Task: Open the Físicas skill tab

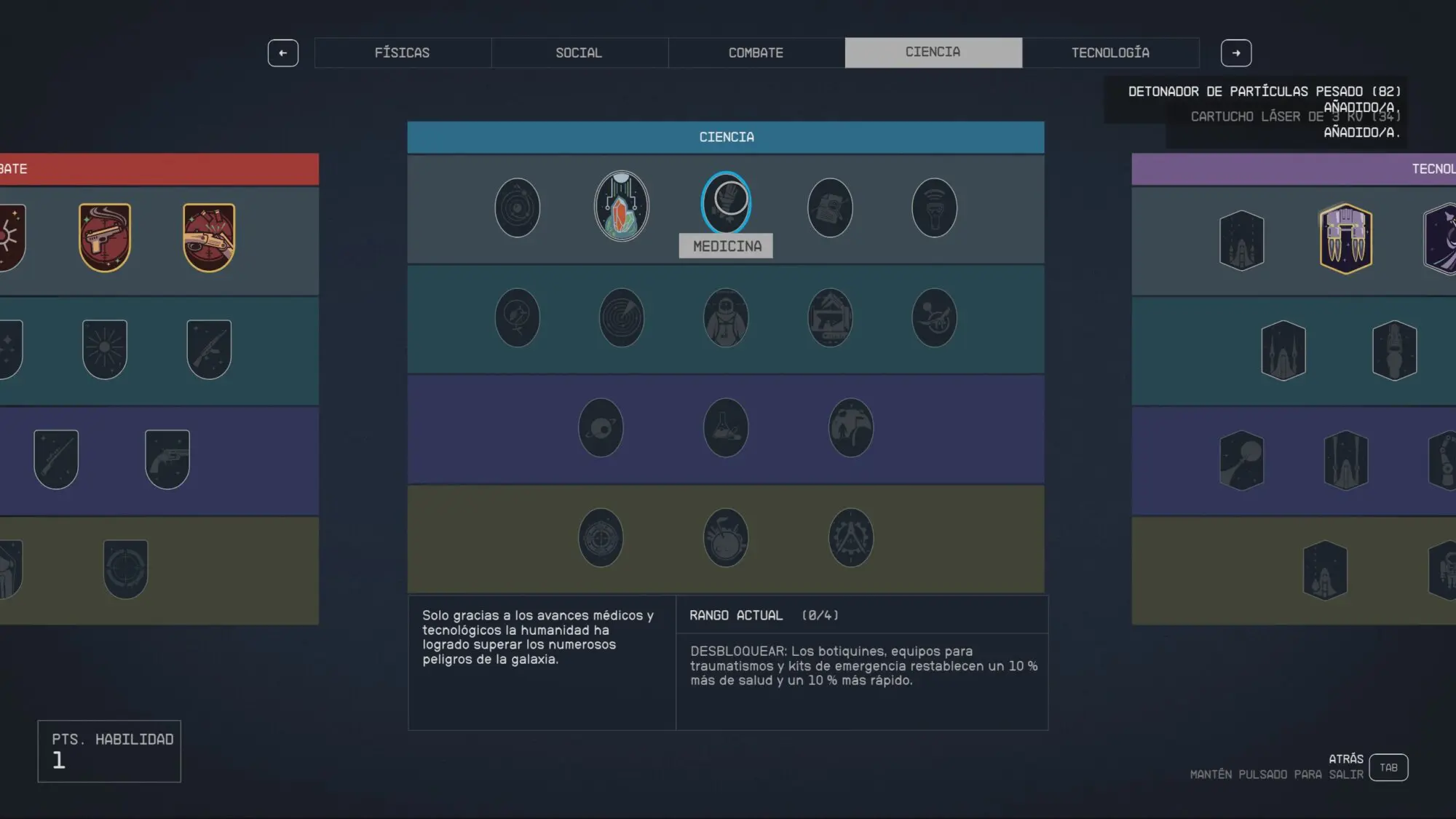Action: pos(403,52)
